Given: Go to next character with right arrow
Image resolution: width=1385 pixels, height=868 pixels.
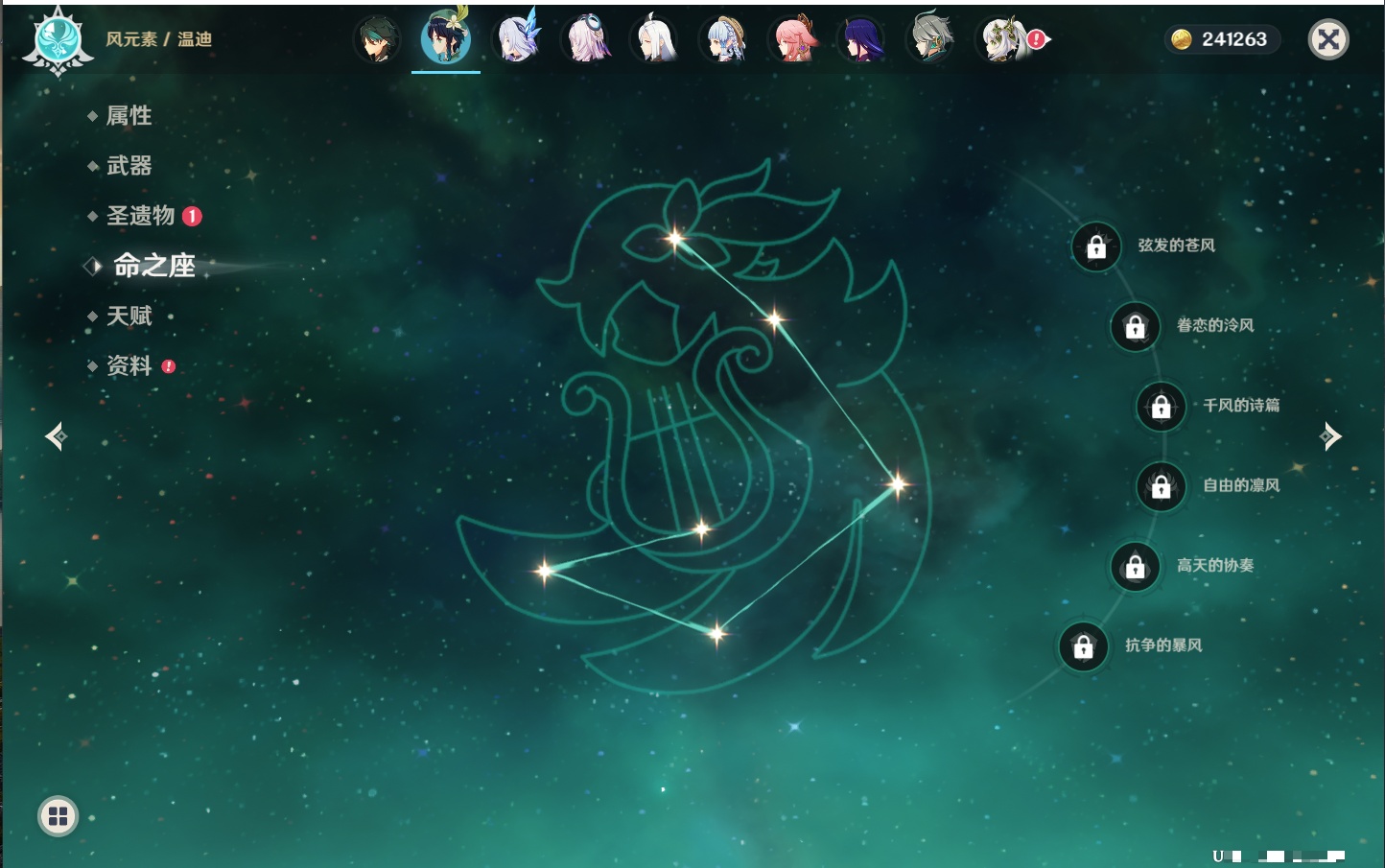Looking at the screenshot, I should click(1330, 436).
